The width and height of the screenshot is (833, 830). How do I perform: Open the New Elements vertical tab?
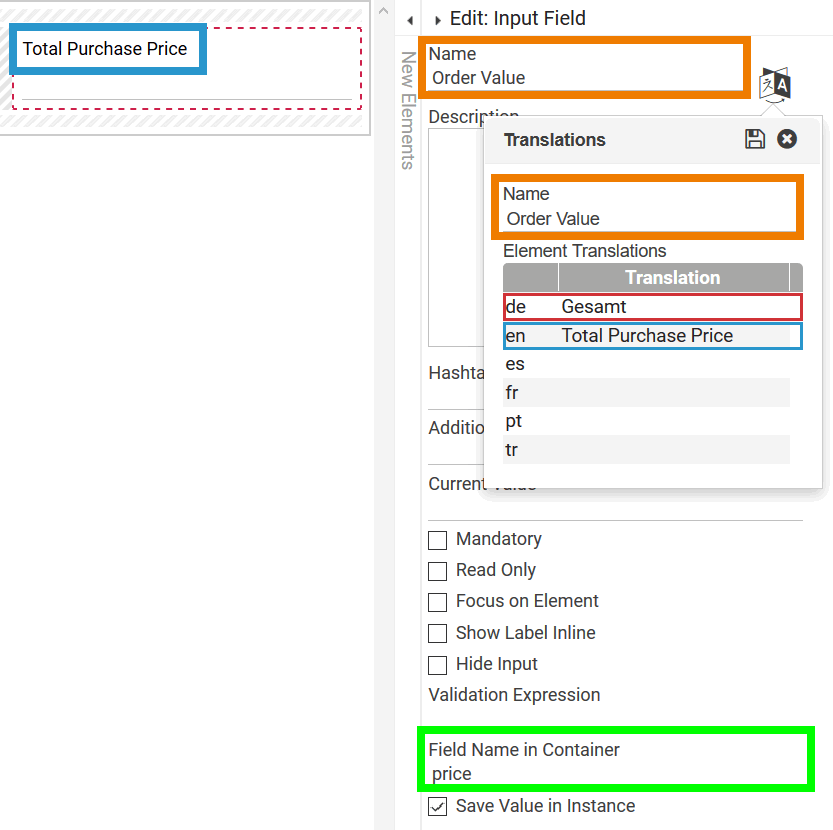tap(407, 110)
